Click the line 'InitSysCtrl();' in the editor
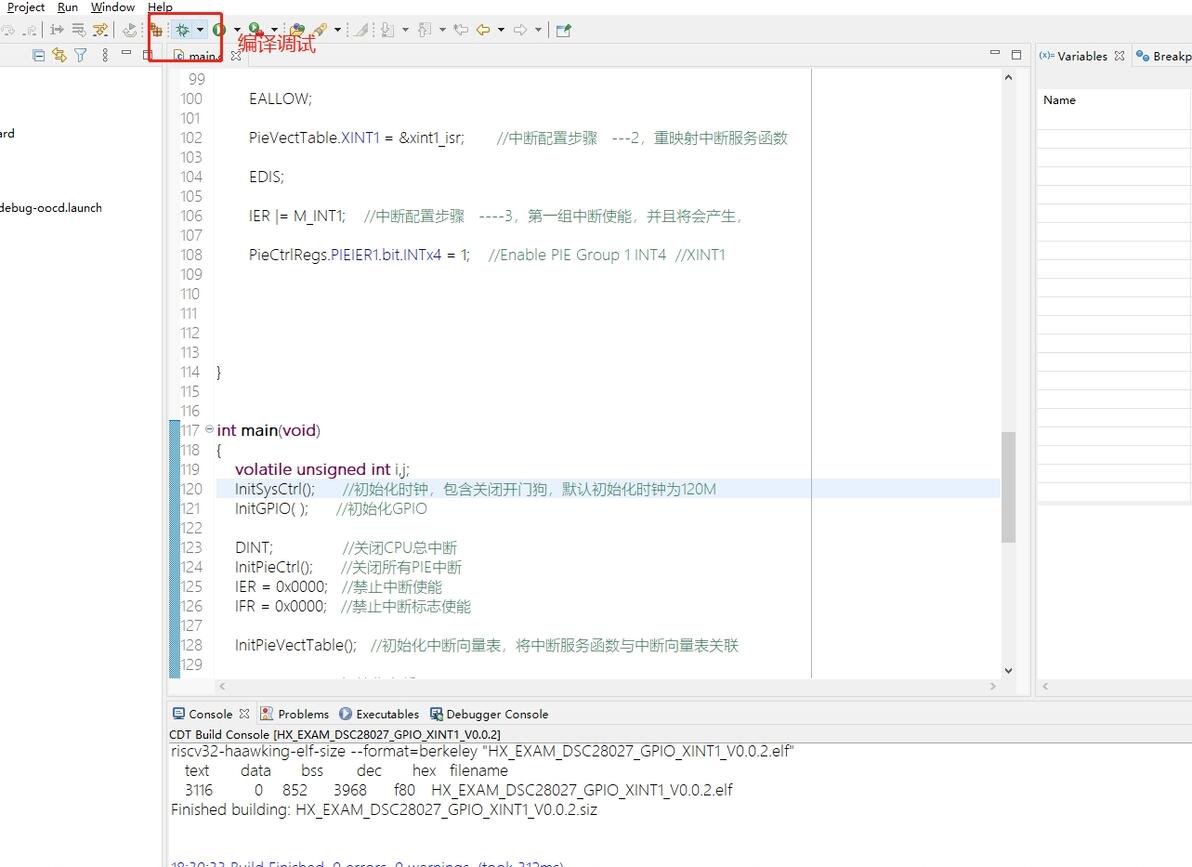This screenshot has width=1192, height=867. coord(274,488)
